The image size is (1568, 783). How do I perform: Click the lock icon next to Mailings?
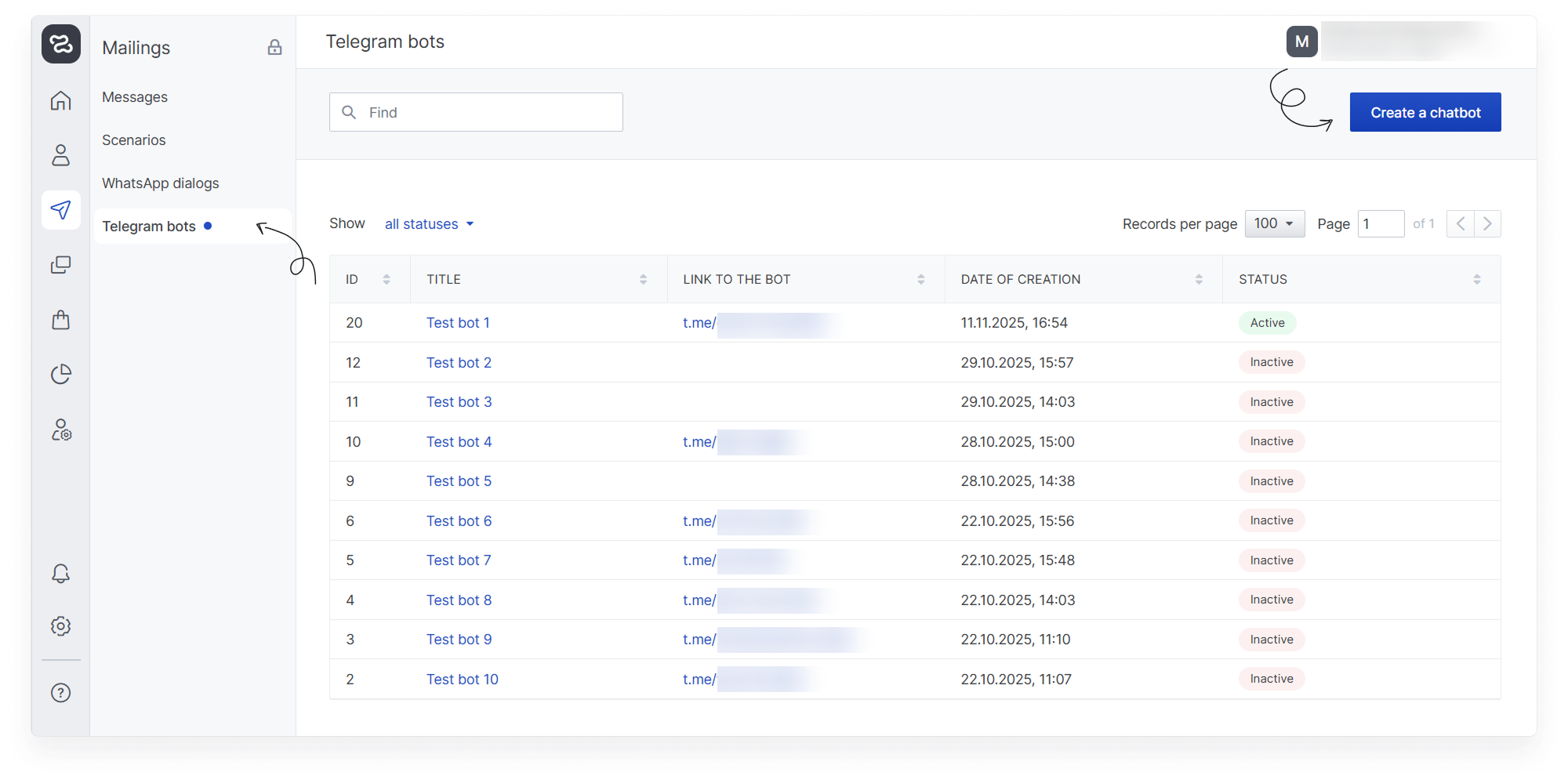coord(274,48)
